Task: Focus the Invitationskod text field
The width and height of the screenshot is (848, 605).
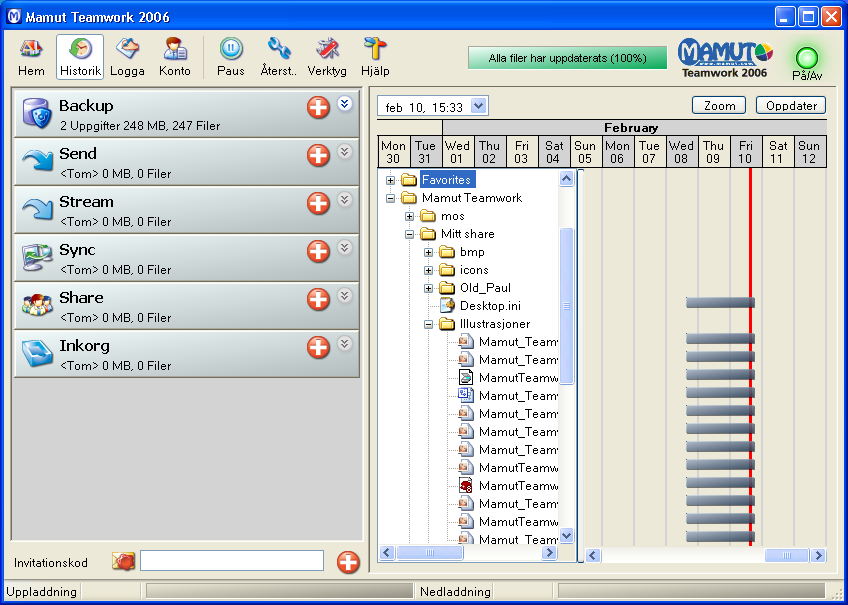Action: point(232,561)
